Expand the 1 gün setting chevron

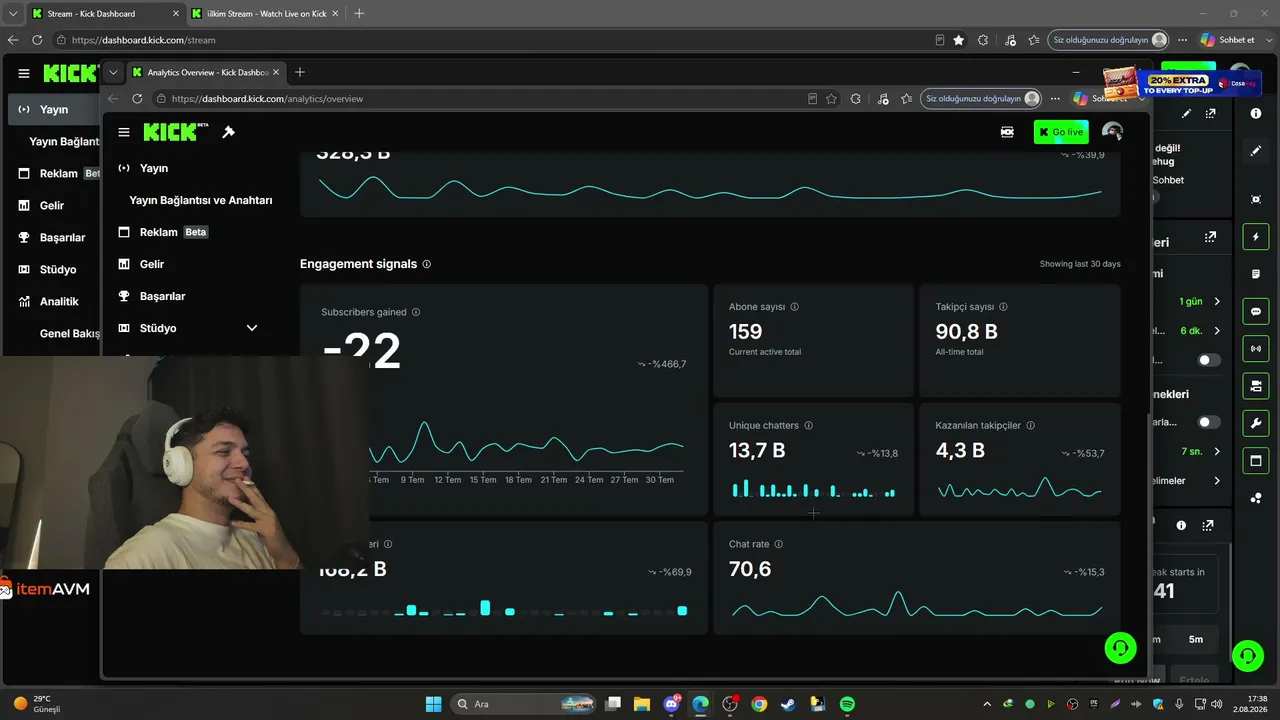tap(1217, 301)
